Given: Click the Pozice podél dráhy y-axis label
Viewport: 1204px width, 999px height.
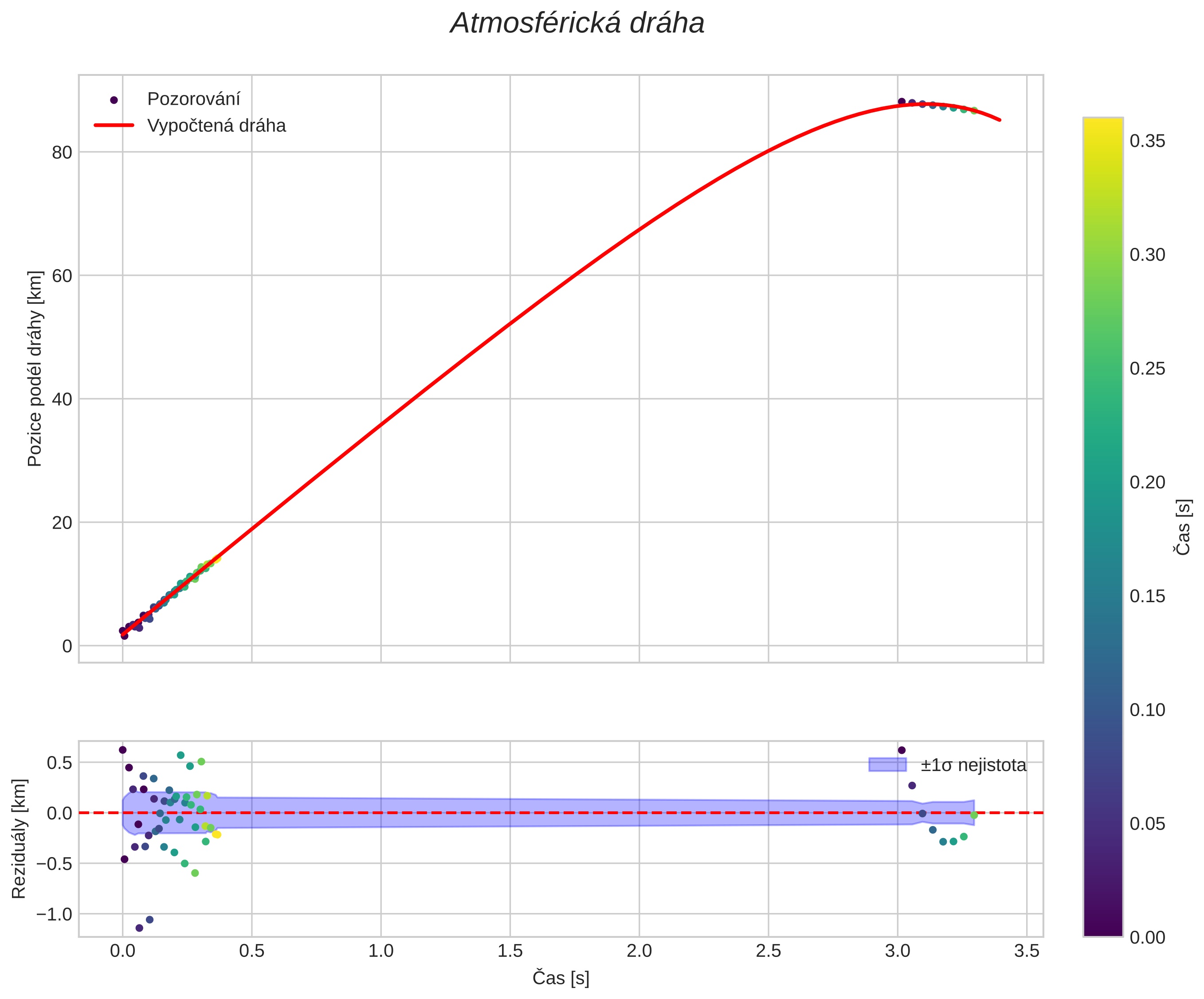Looking at the screenshot, I should point(35,368).
